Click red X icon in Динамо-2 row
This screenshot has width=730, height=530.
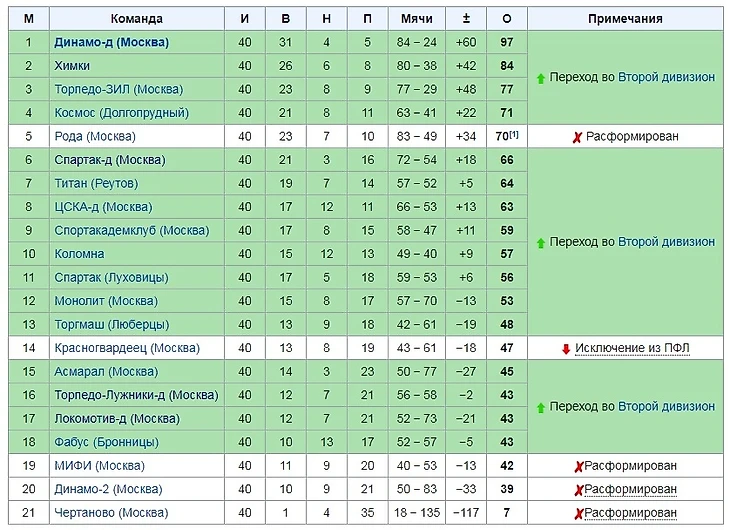578,490
